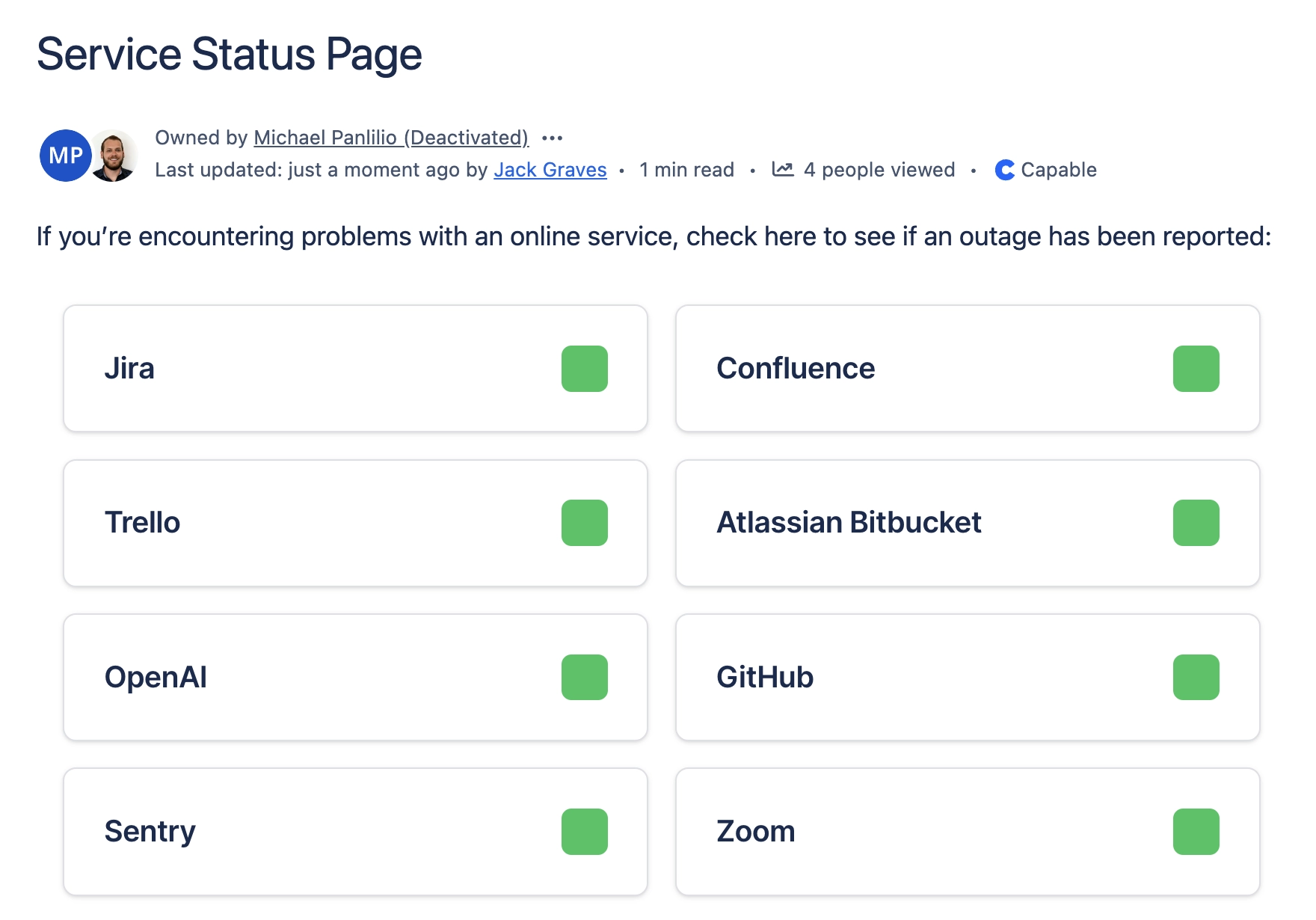Click Trello's green status square
The height and width of the screenshot is (920, 1316).
(x=584, y=523)
